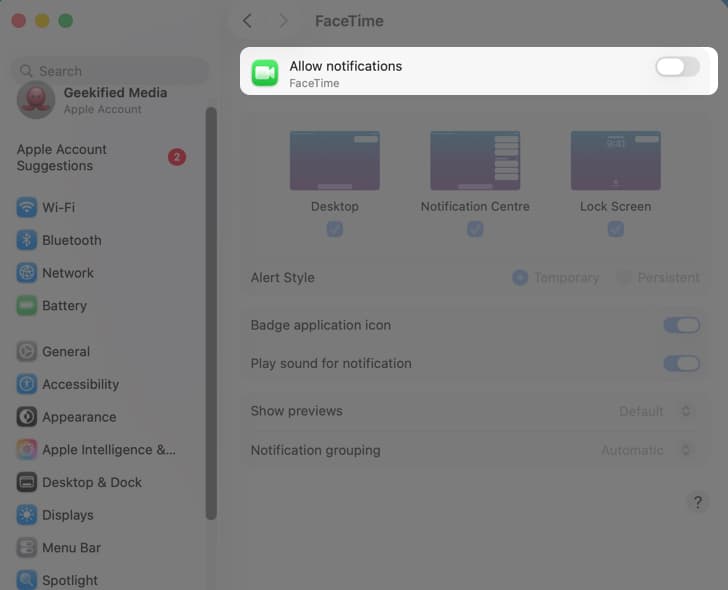
Task: Click the Lock Screen preview thumbnail
Action: [616, 161]
